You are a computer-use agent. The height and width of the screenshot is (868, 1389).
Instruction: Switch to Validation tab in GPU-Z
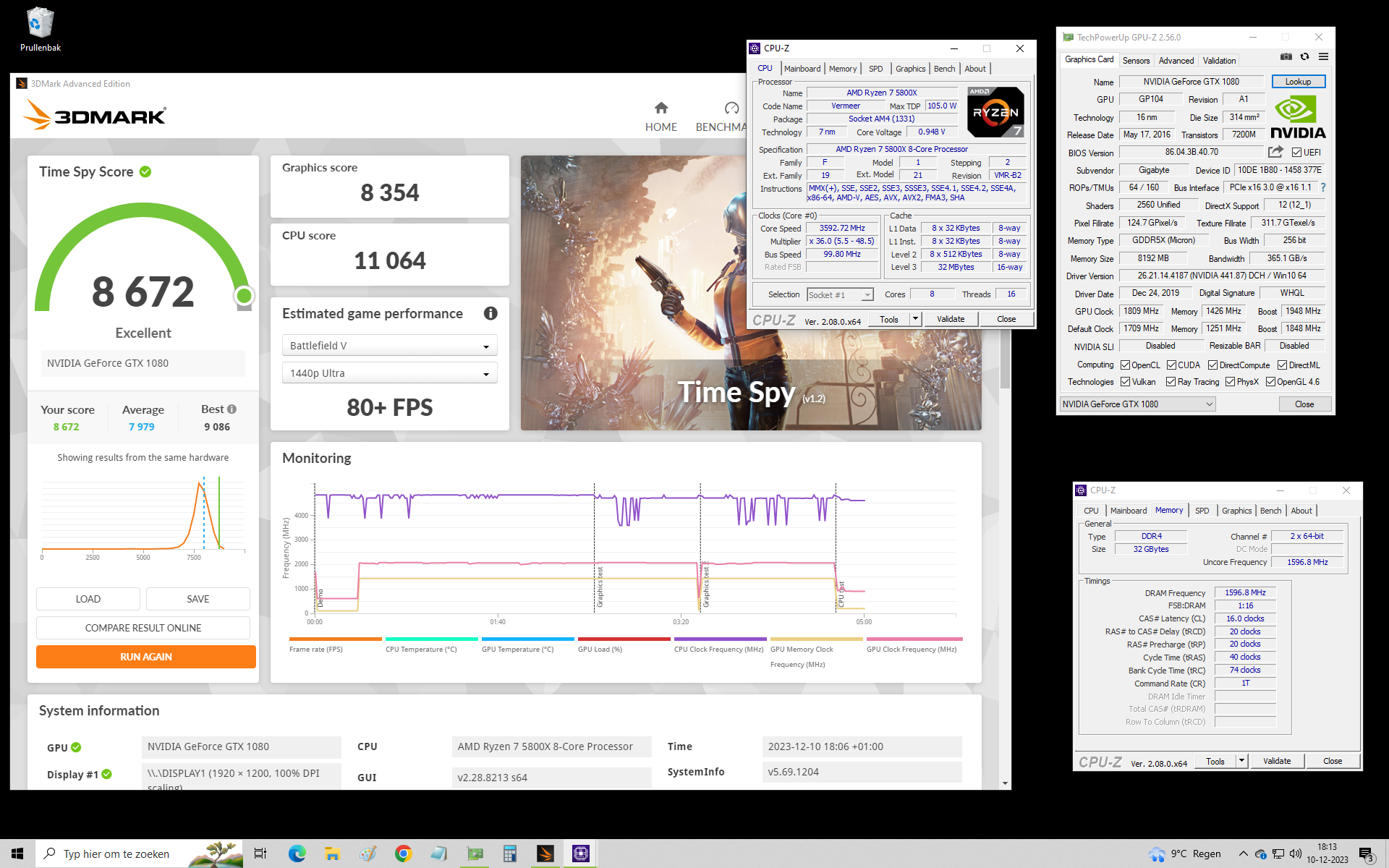point(1219,61)
